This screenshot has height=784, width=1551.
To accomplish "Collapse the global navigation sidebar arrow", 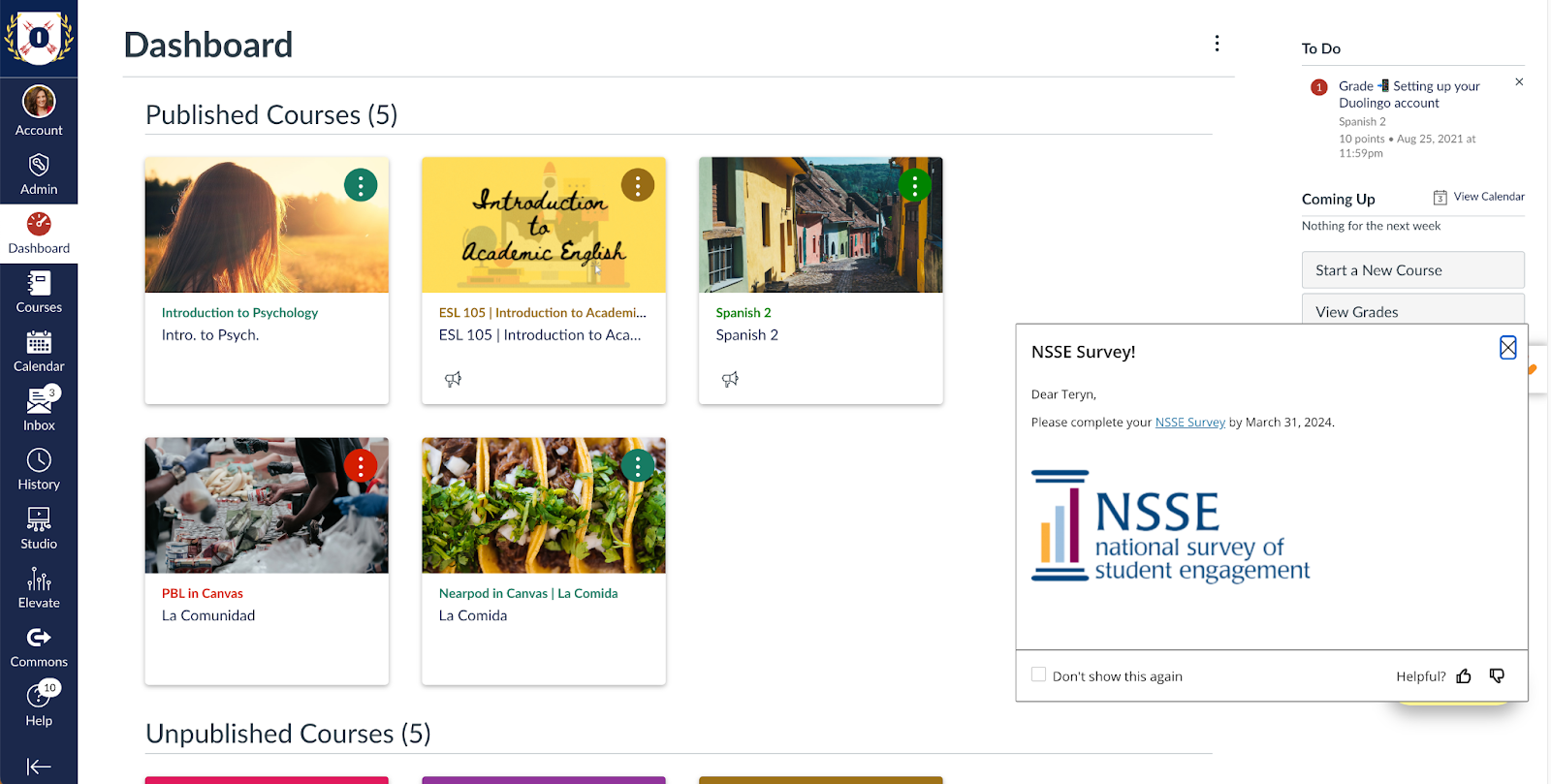I will coord(39,767).
